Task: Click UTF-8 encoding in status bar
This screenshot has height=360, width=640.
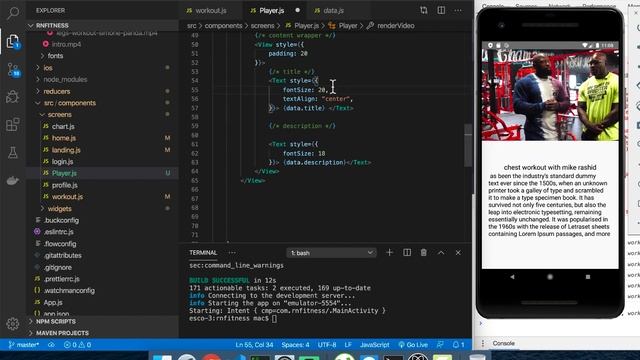Action: [x=327, y=345]
